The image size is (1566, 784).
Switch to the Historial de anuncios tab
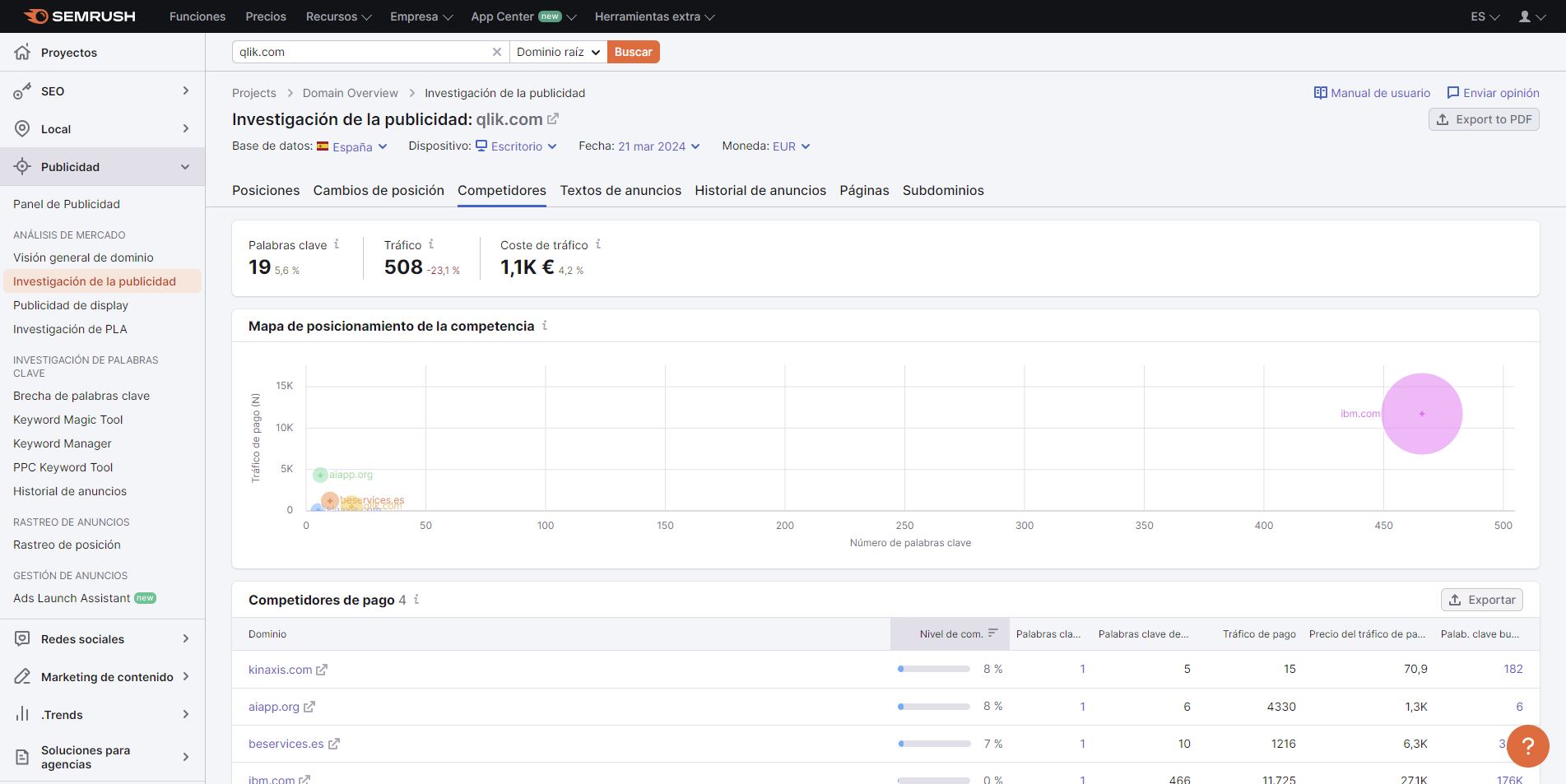click(760, 190)
